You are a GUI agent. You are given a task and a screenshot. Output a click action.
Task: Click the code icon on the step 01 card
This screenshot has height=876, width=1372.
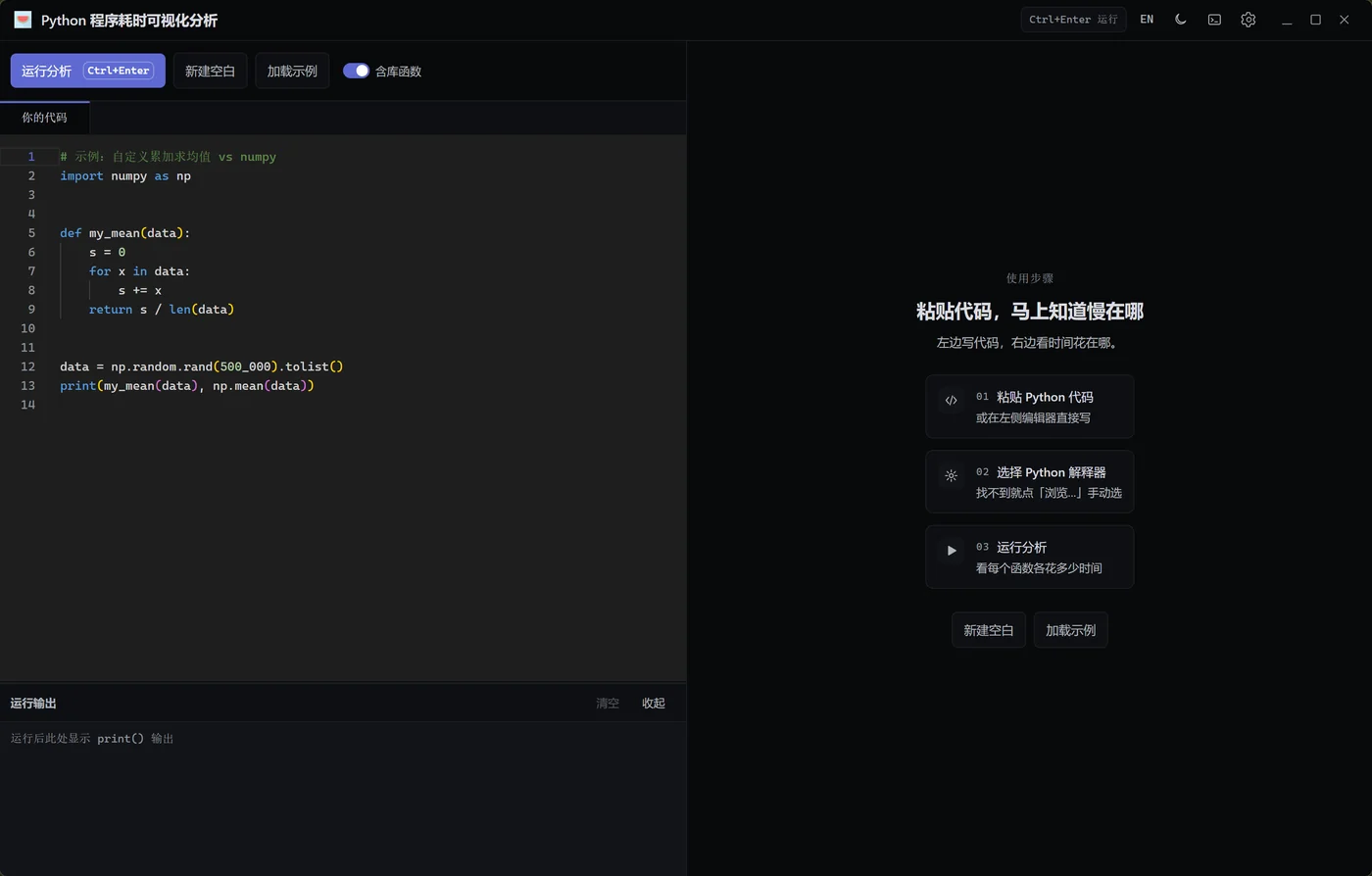tap(951, 400)
